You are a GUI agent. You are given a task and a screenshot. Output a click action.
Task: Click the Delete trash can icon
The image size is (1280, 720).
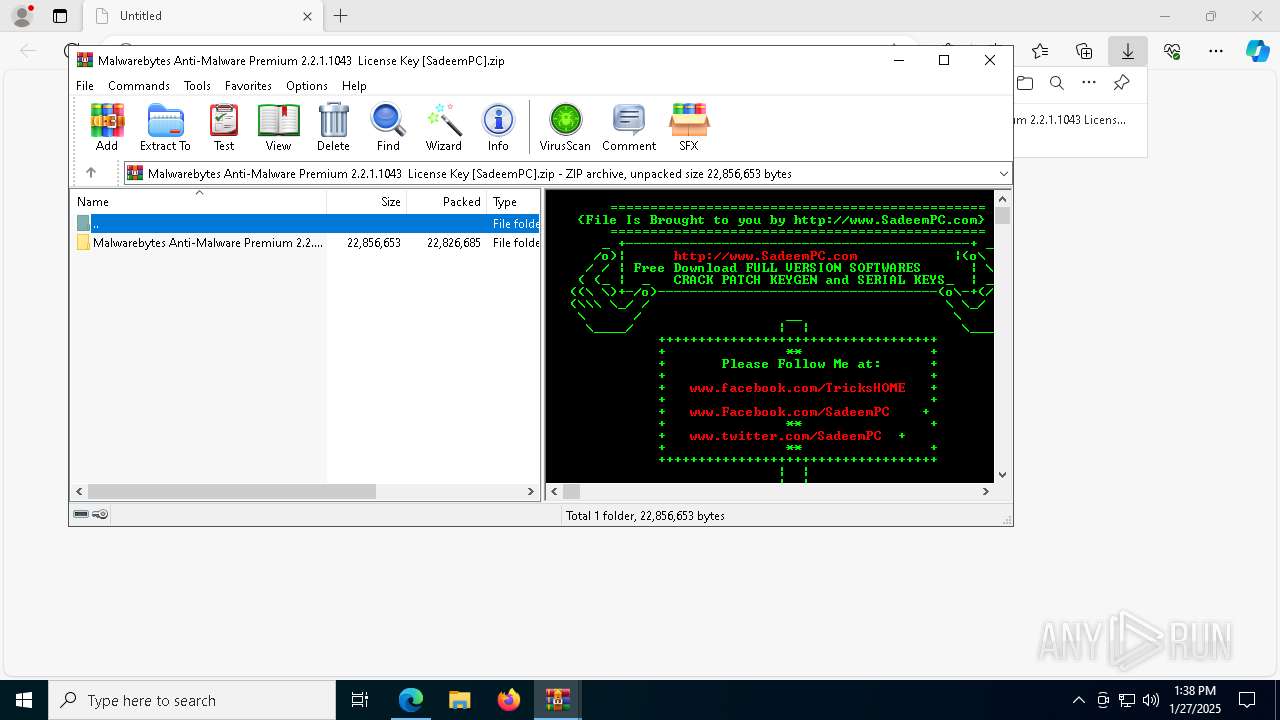tap(333, 127)
